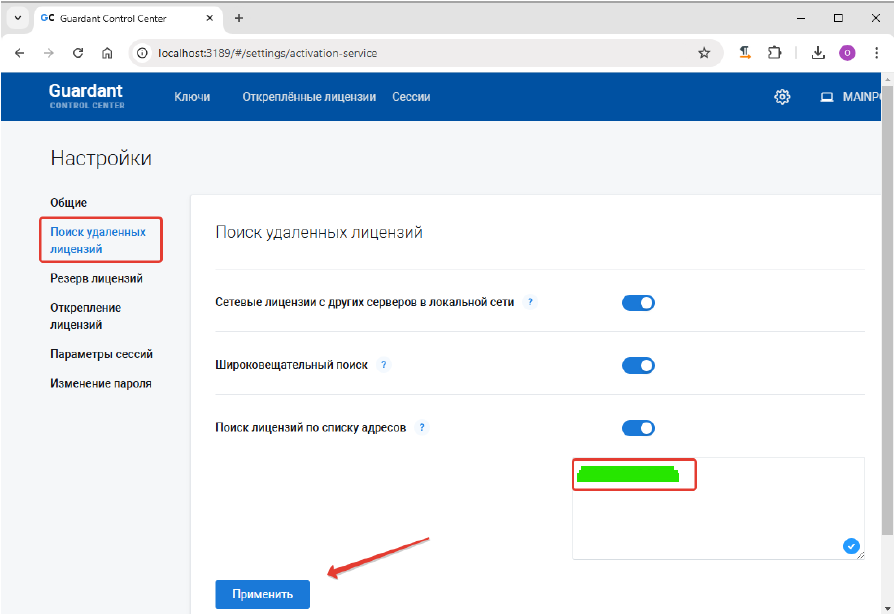This screenshot has height=614, width=894.
Task: Open the settings gear in header
Action: (782, 97)
